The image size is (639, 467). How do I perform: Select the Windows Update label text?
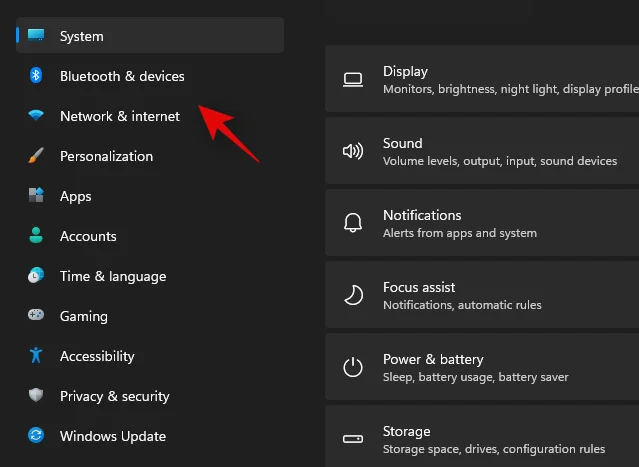(113, 436)
